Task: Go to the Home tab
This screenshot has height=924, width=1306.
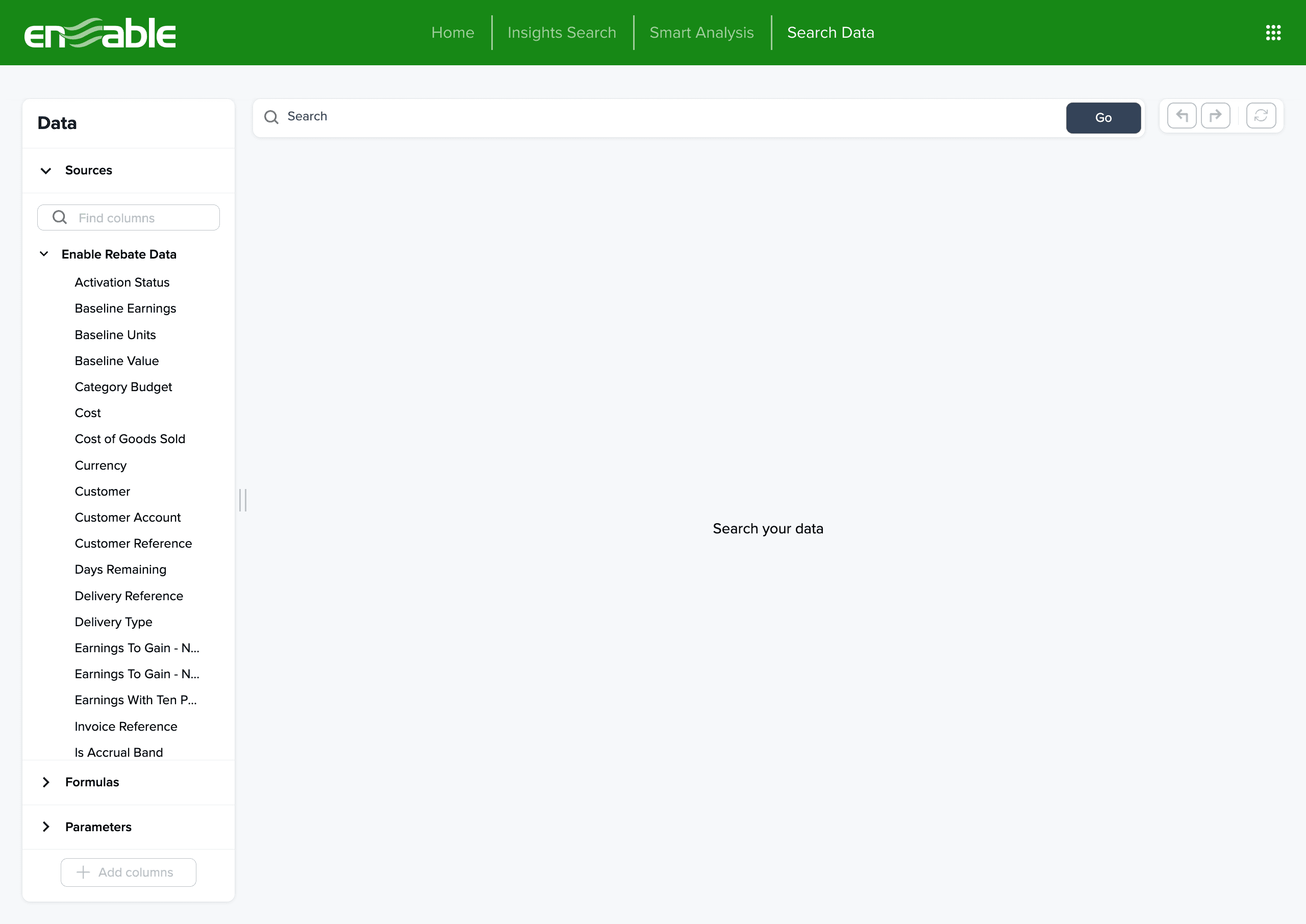Action: (x=453, y=33)
